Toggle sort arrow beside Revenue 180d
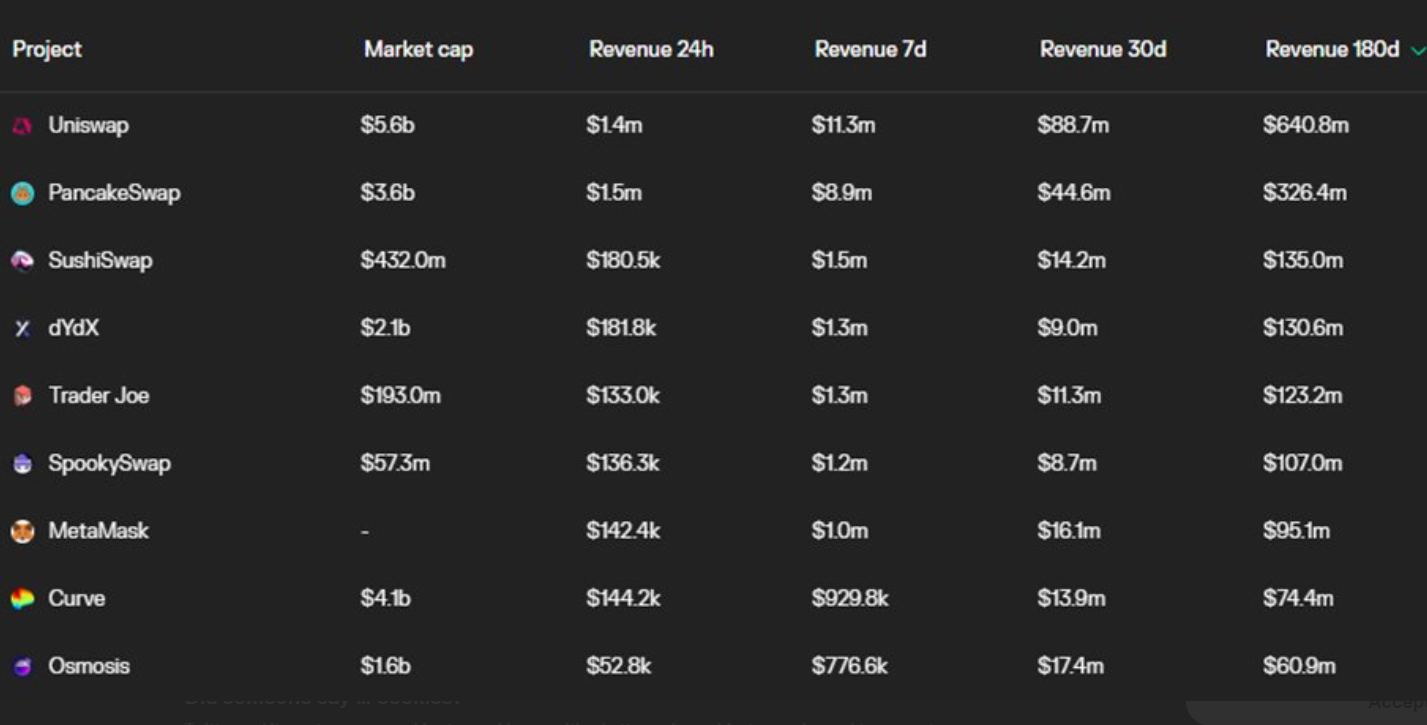Viewport: 1427px width, 725px height. point(1416,50)
